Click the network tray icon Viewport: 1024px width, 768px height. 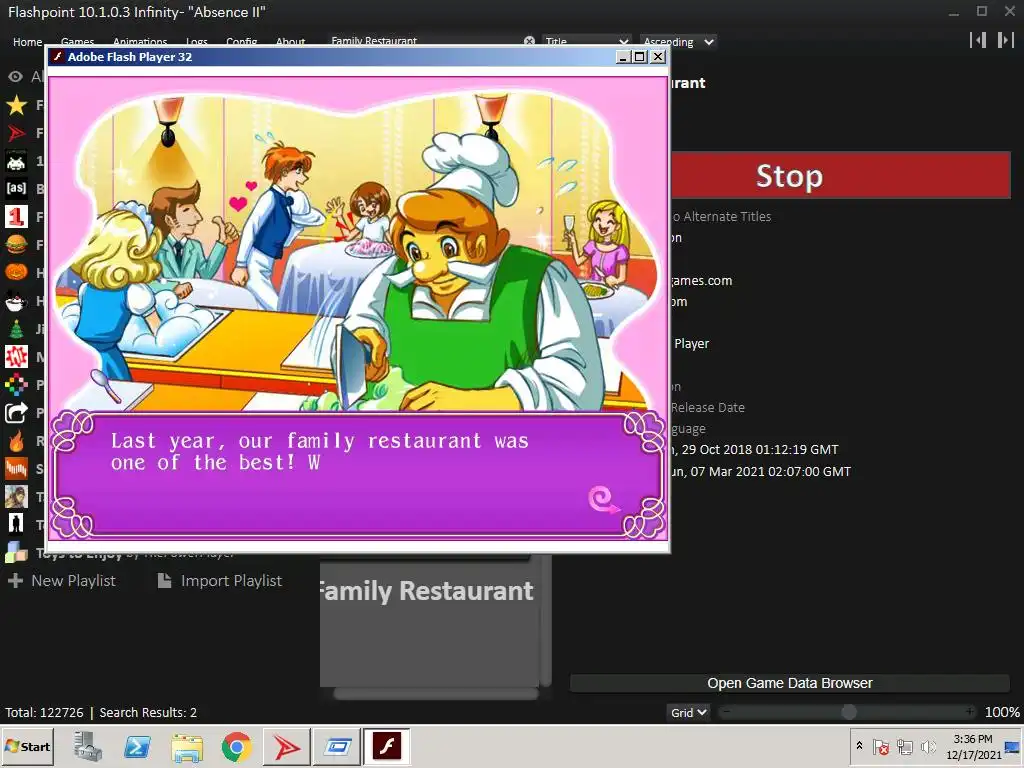[x=904, y=746]
